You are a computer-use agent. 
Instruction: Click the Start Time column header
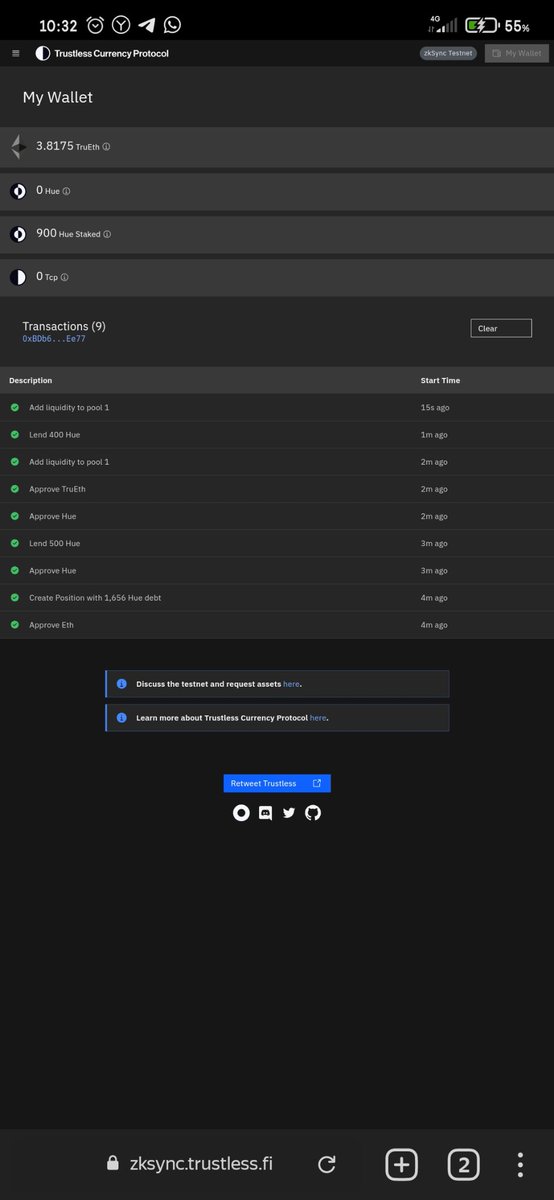click(440, 380)
